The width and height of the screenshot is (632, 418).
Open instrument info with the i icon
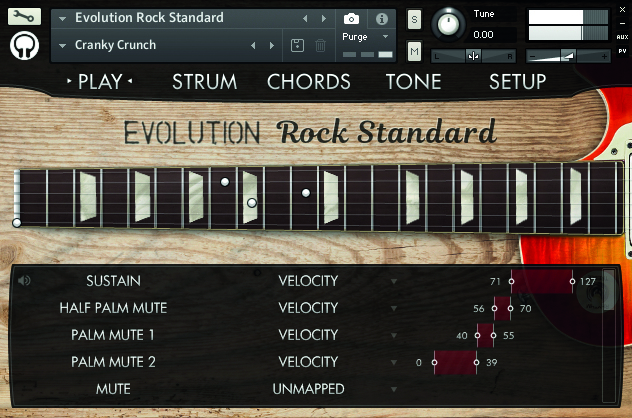click(382, 19)
